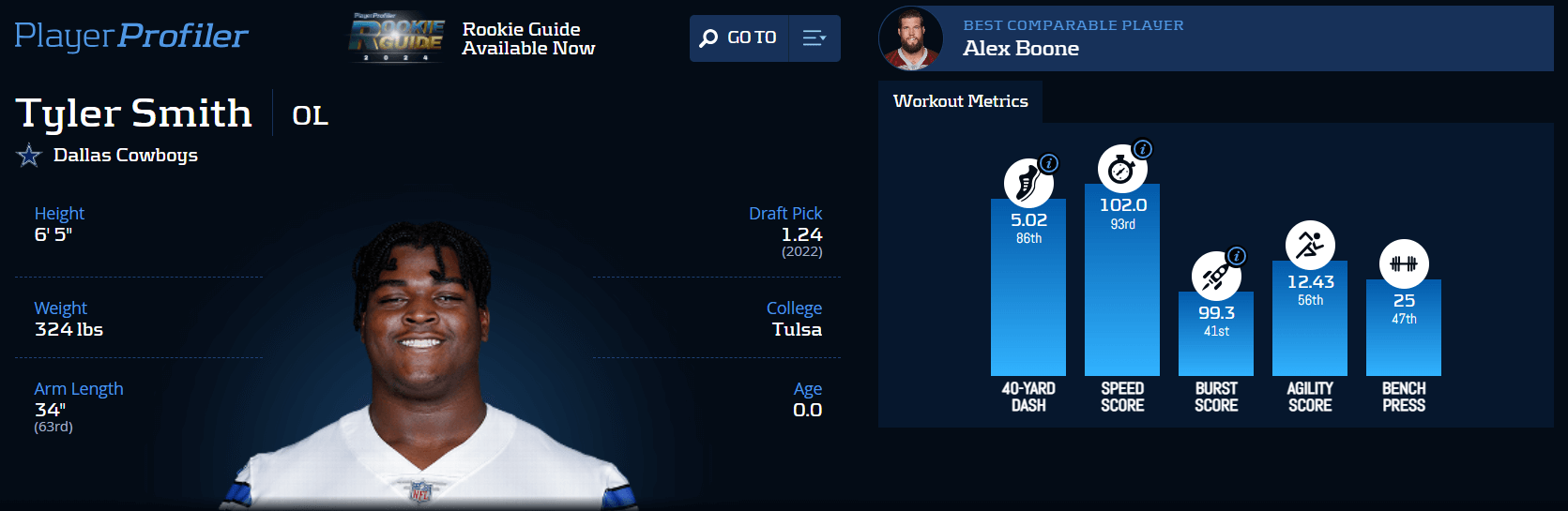The height and width of the screenshot is (511, 1568).
Task: Open the Workout Metrics tab
Action: (960, 101)
